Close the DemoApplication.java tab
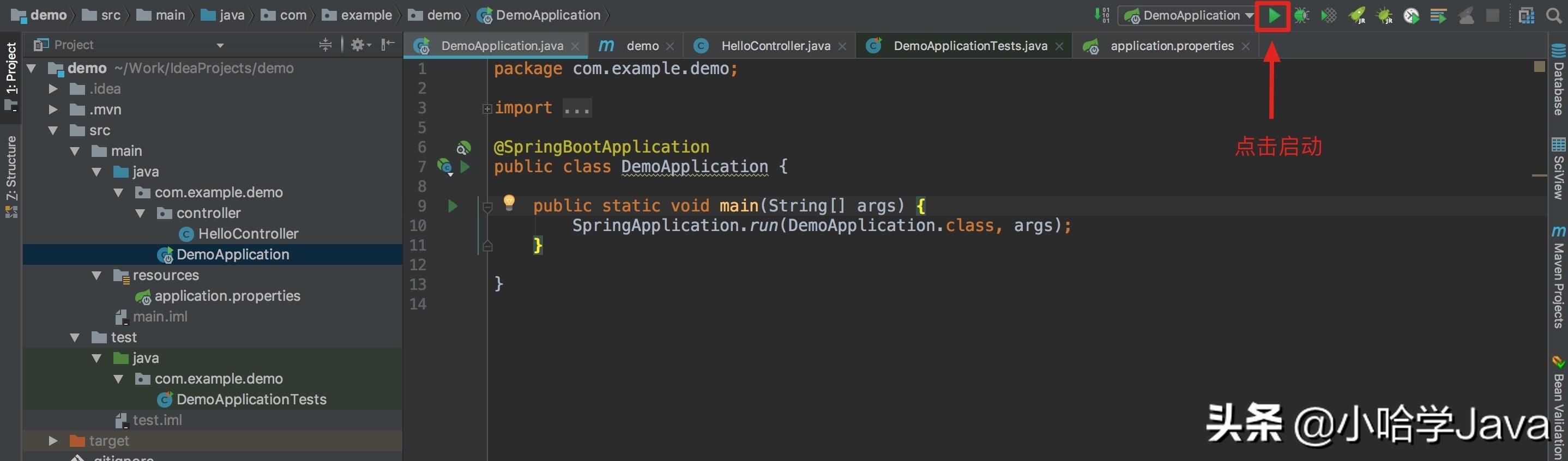The height and width of the screenshot is (461, 1568). point(575,46)
